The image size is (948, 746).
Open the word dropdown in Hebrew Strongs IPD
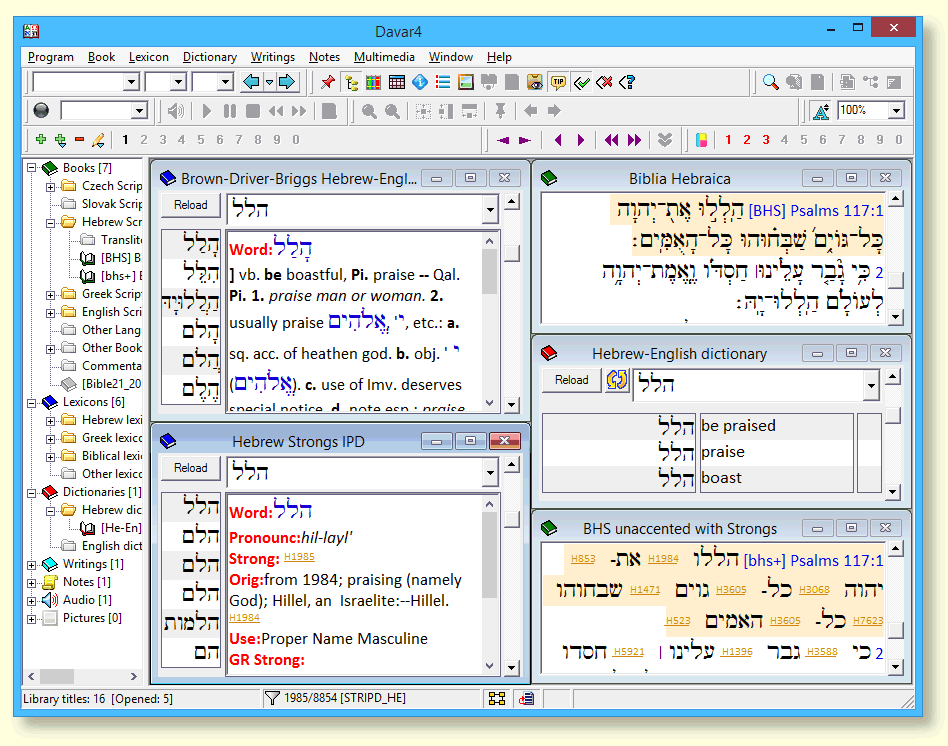click(490, 472)
